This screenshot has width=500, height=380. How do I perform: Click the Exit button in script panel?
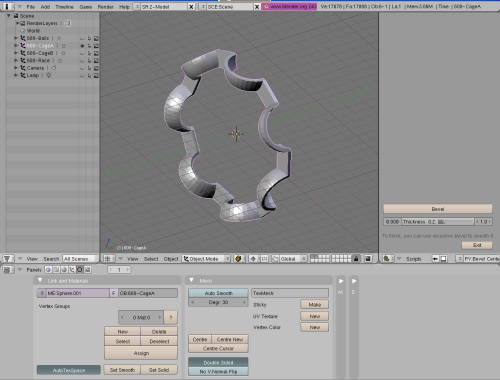point(477,245)
